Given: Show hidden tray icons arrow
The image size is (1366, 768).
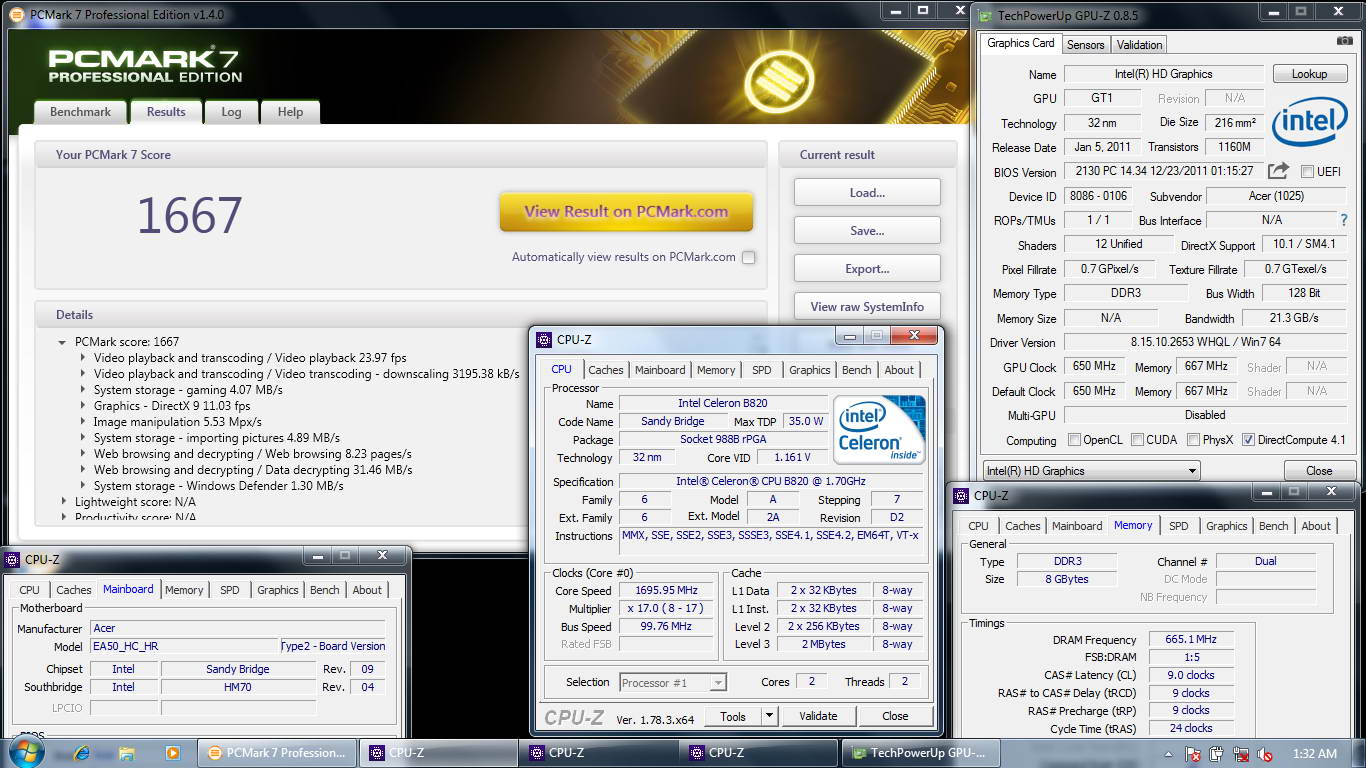Looking at the screenshot, I should pos(1170,754).
